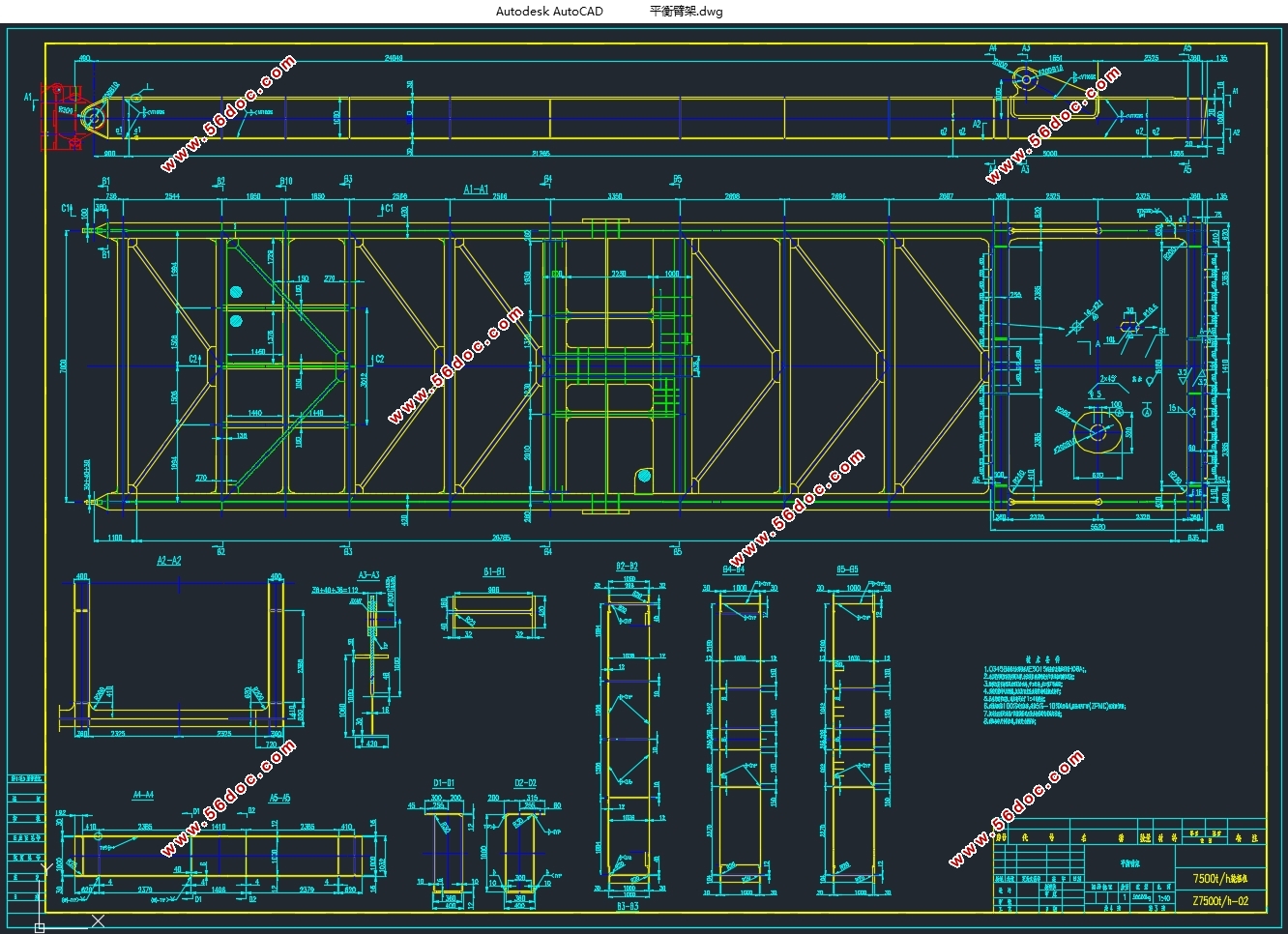Click the "A2-A2" section label
Screen dimensions: 1288x934
click(169, 560)
